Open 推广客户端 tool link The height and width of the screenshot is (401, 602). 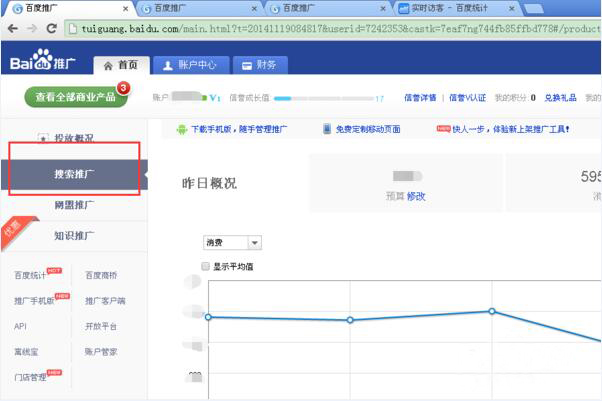105,301
